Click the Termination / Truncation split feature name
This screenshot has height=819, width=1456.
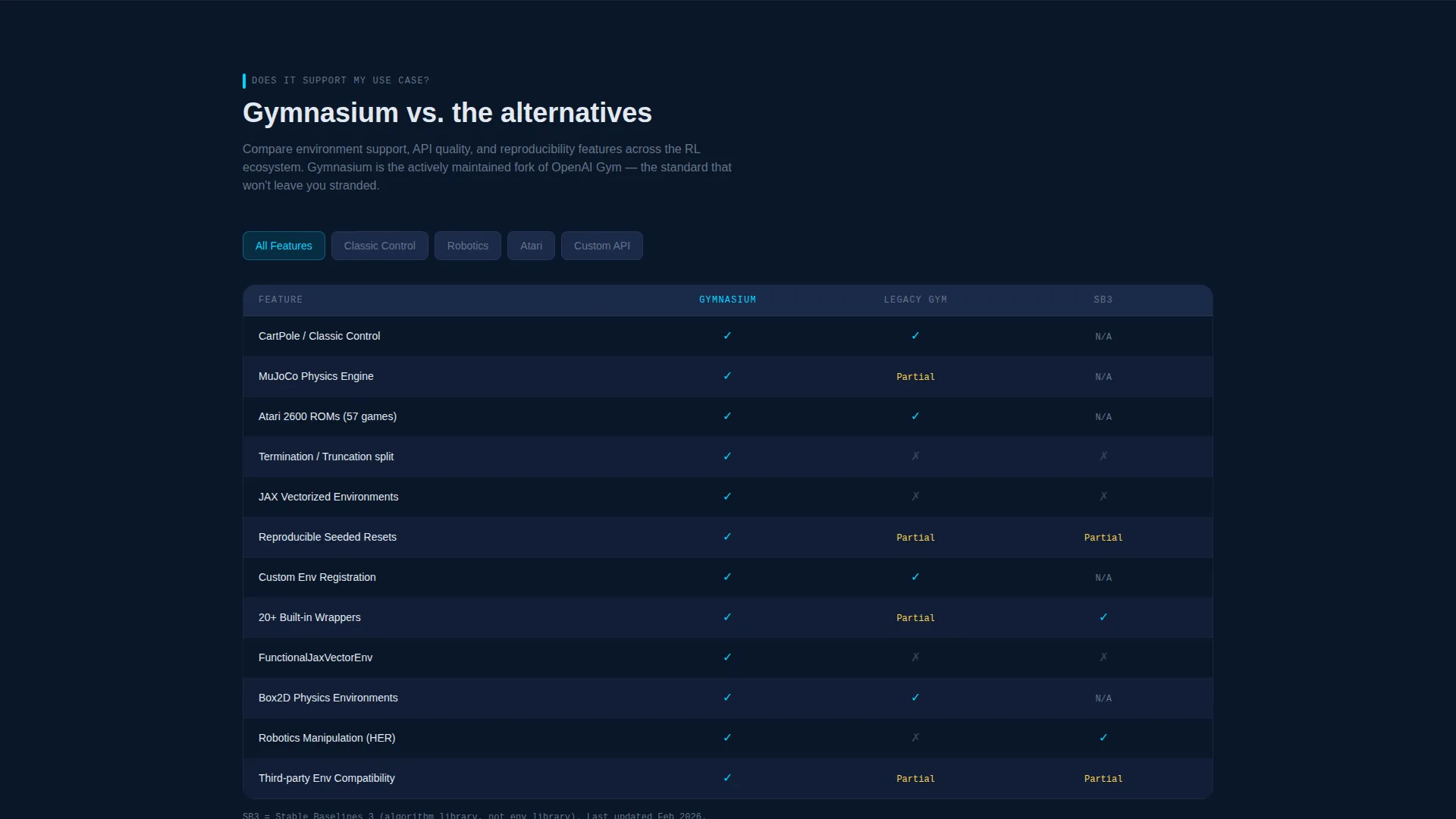pos(326,457)
